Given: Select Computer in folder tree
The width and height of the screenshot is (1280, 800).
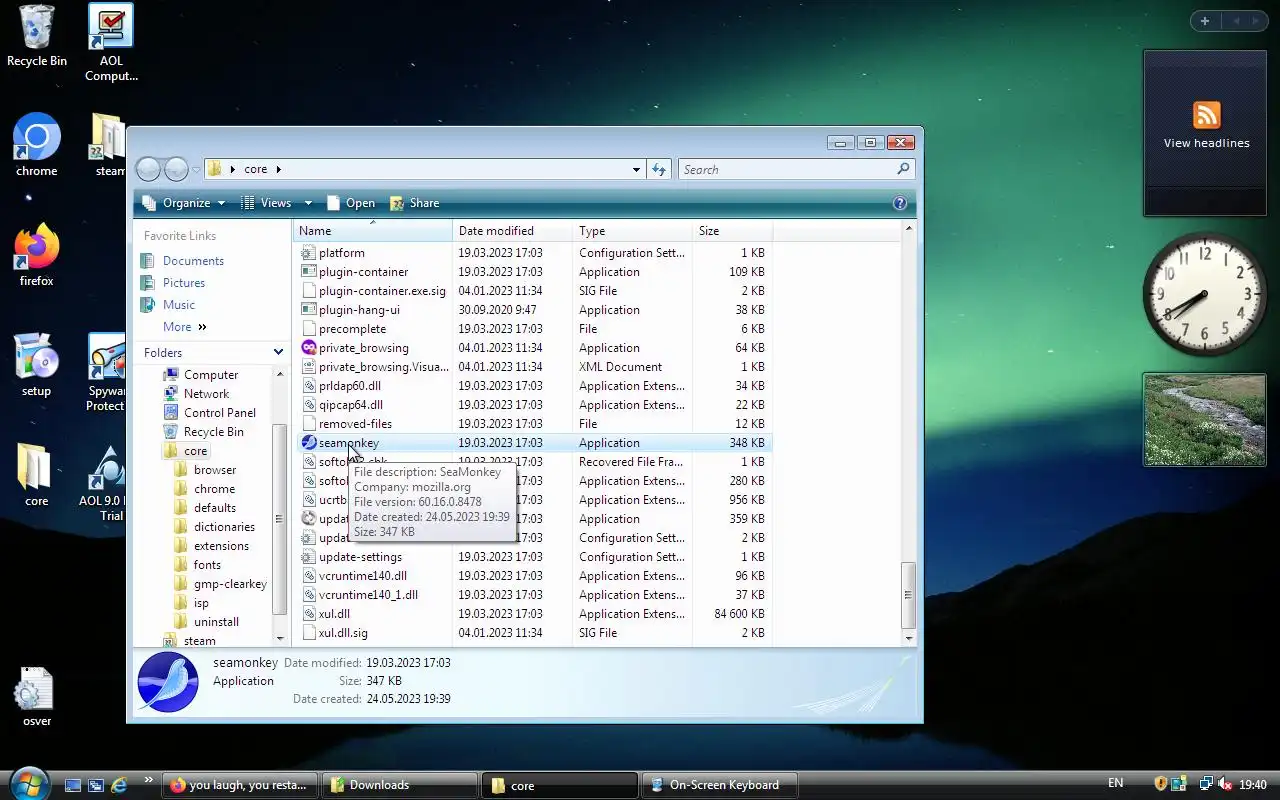Looking at the screenshot, I should pyautogui.click(x=211, y=375).
